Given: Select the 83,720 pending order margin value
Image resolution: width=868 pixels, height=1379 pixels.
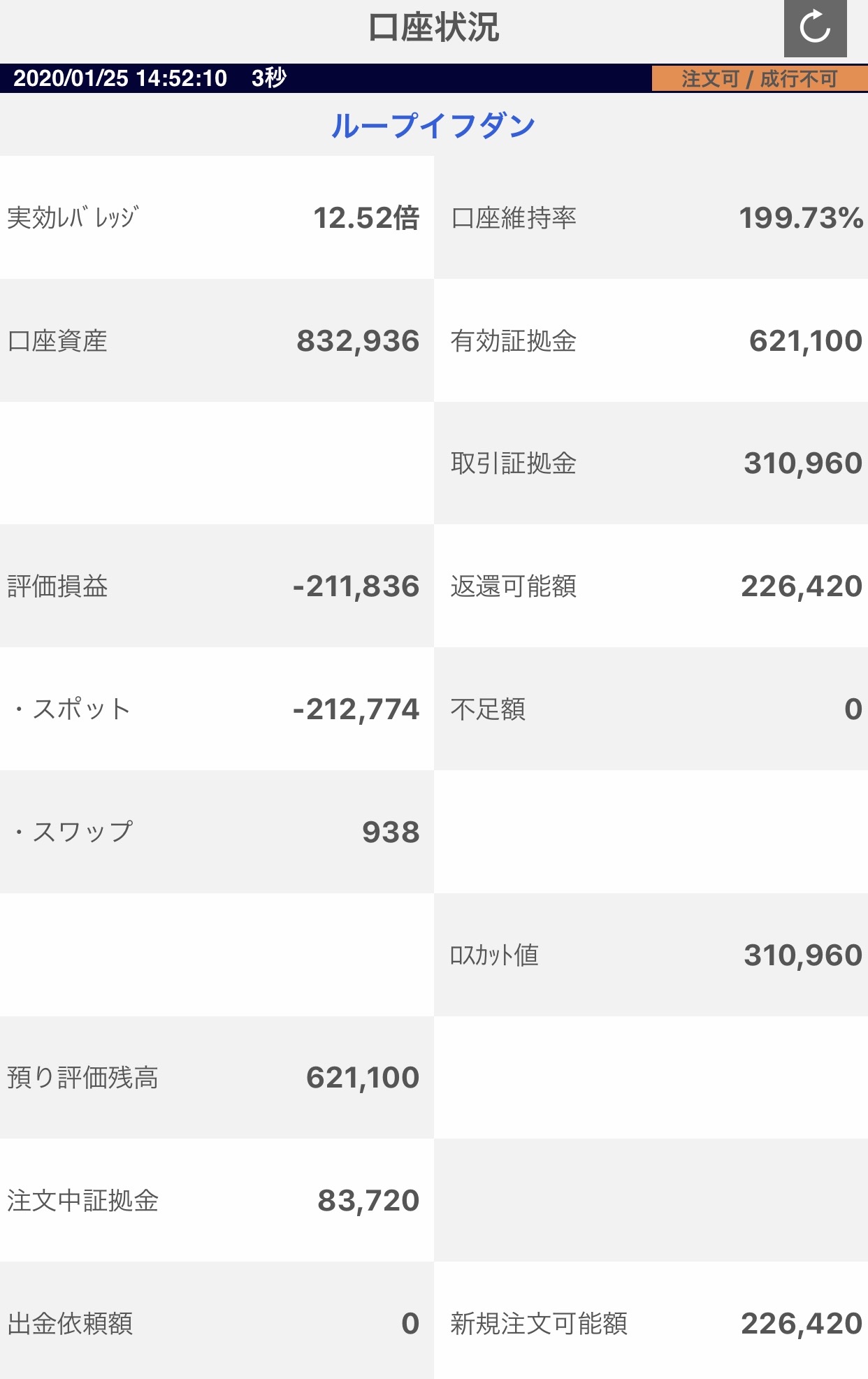Looking at the screenshot, I should pos(368,1201).
